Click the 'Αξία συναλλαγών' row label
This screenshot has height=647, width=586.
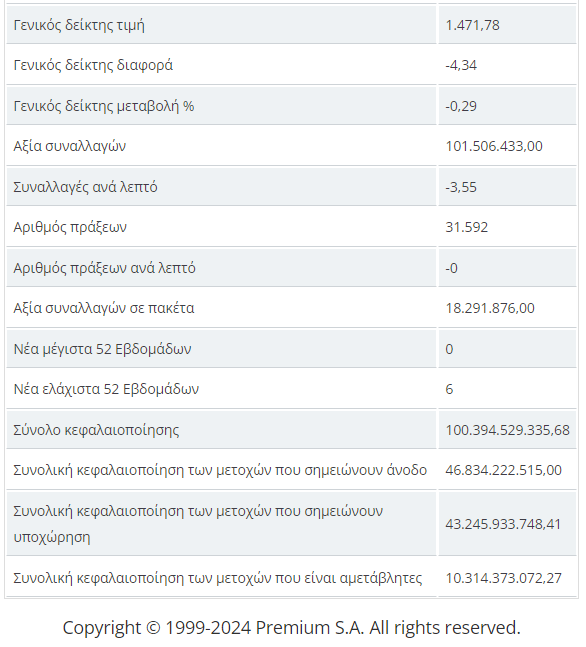(x=69, y=146)
